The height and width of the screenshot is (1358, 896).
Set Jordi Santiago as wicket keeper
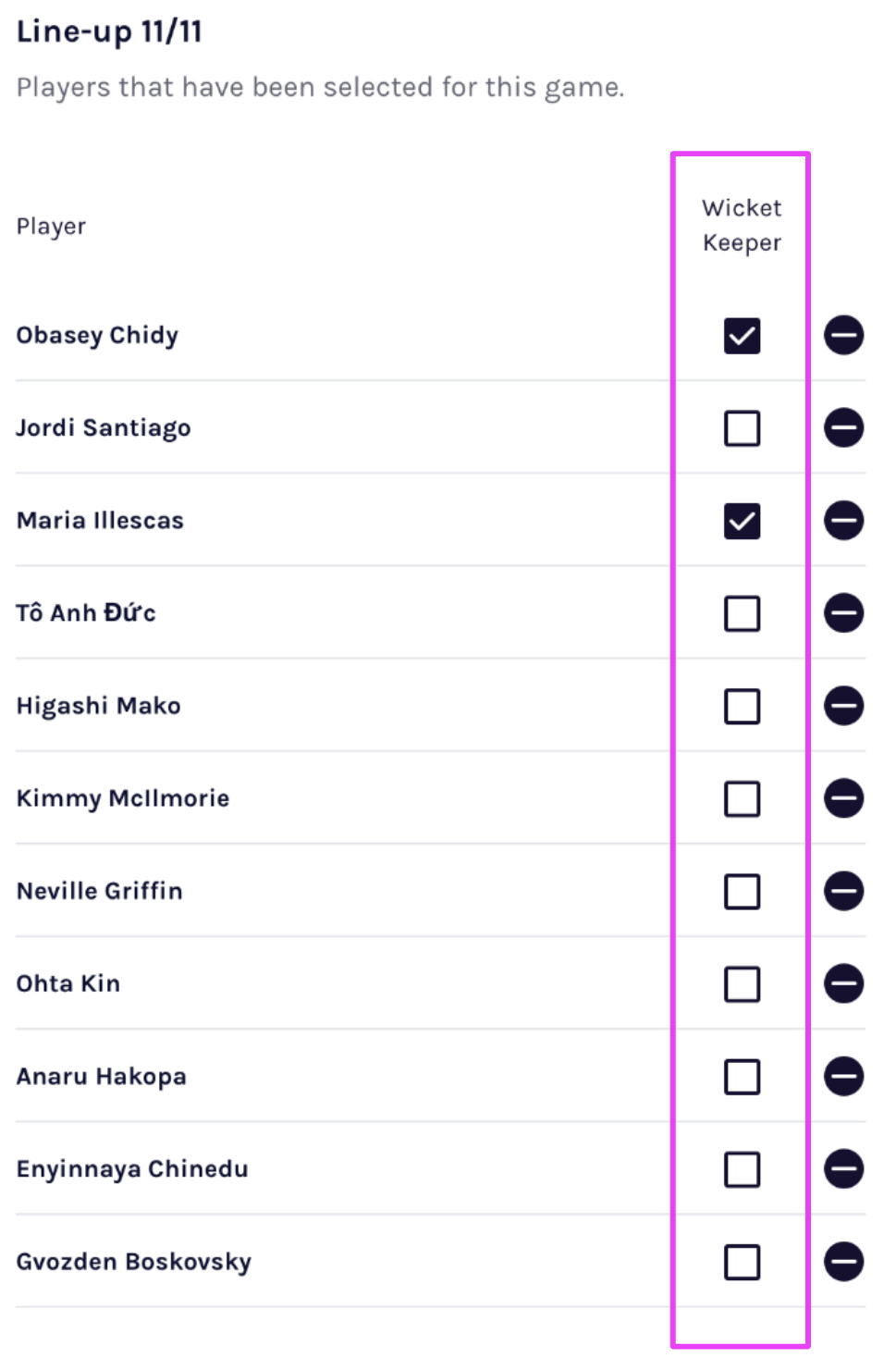(x=742, y=428)
